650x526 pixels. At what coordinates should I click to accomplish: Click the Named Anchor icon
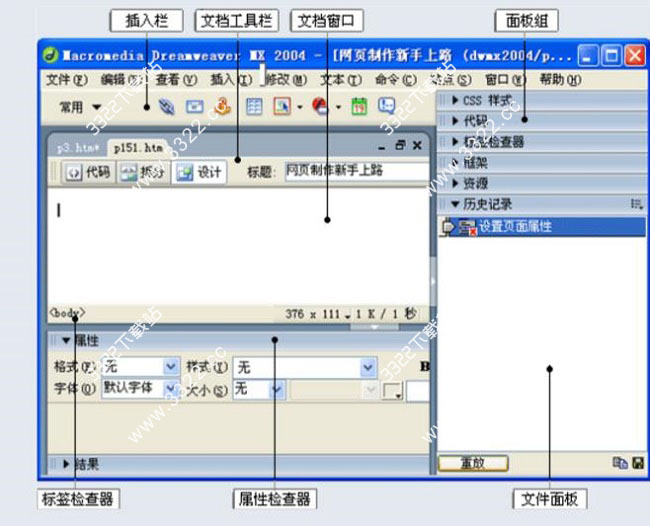point(222,107)
